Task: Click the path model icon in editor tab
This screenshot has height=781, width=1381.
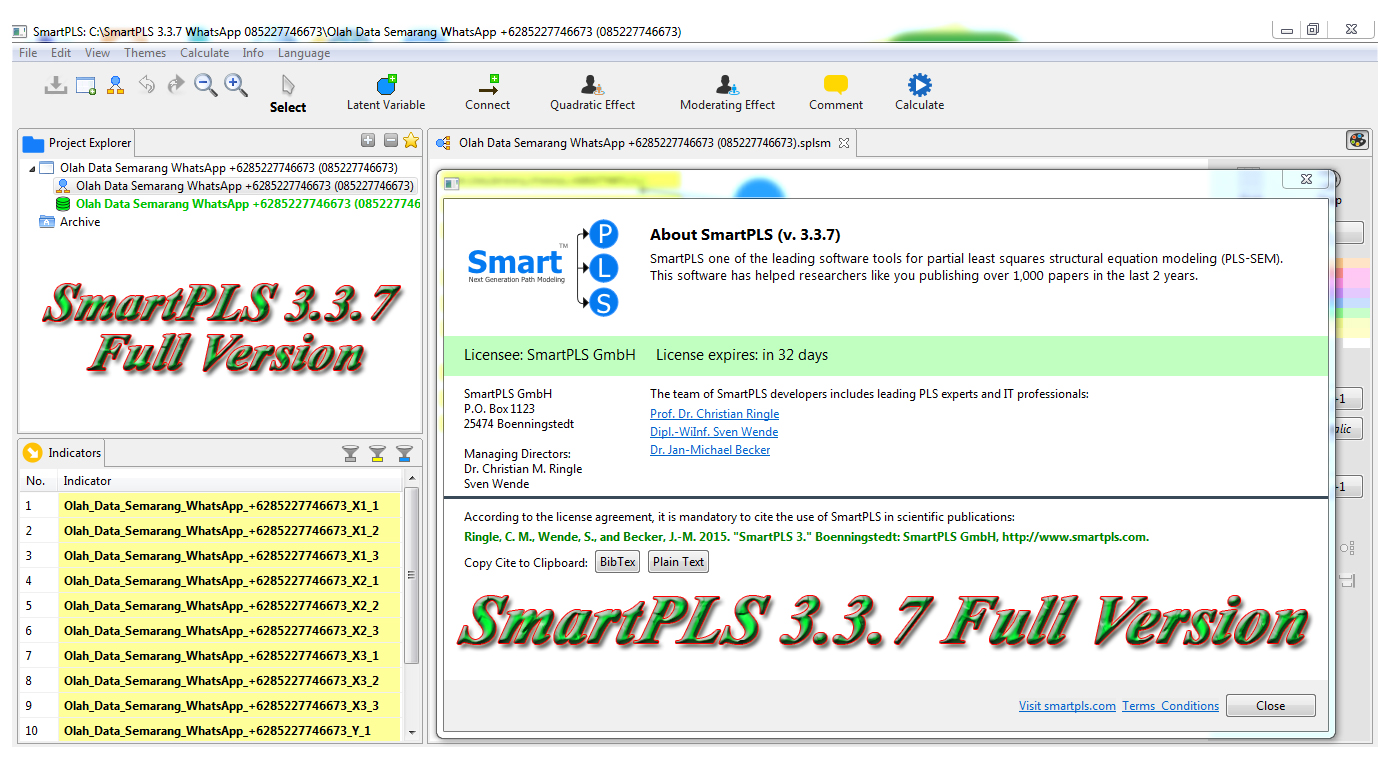Action: tap(443, 143)
